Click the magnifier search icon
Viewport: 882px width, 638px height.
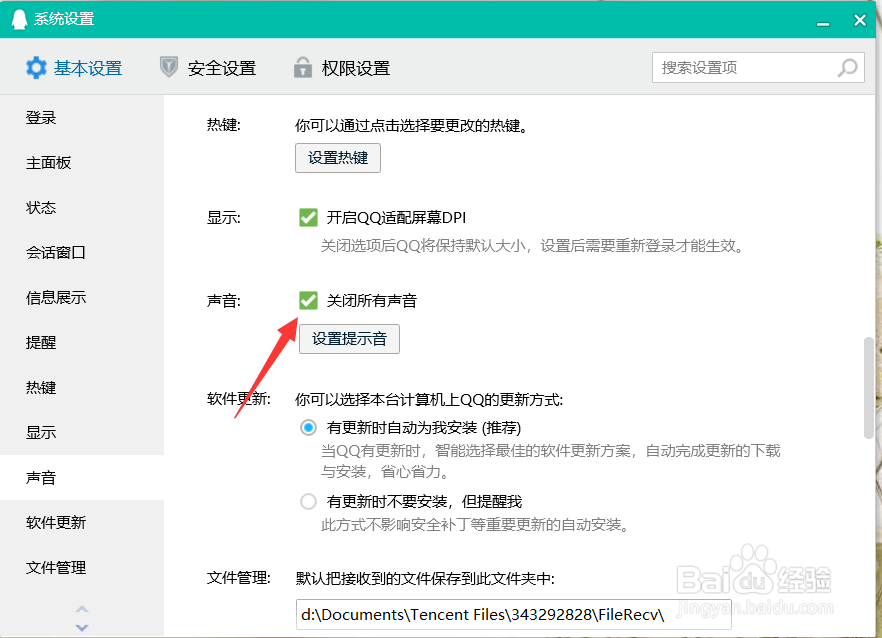tap(848, 68)
